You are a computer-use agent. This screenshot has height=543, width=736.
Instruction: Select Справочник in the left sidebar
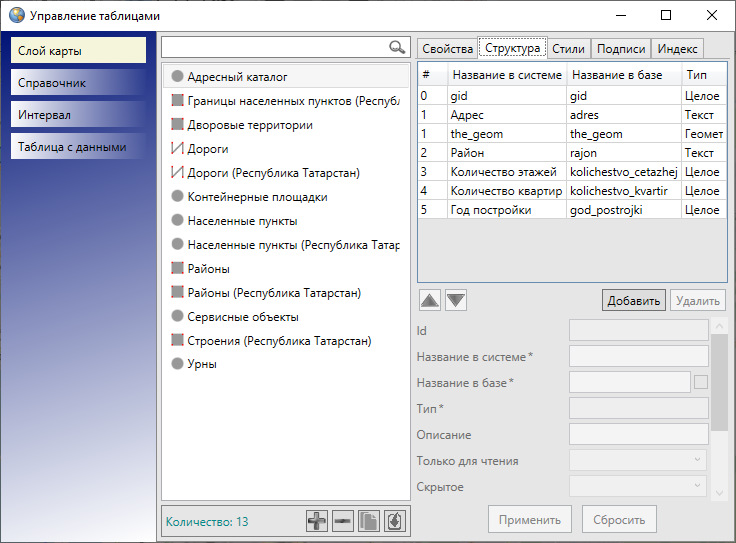point(79,83)
